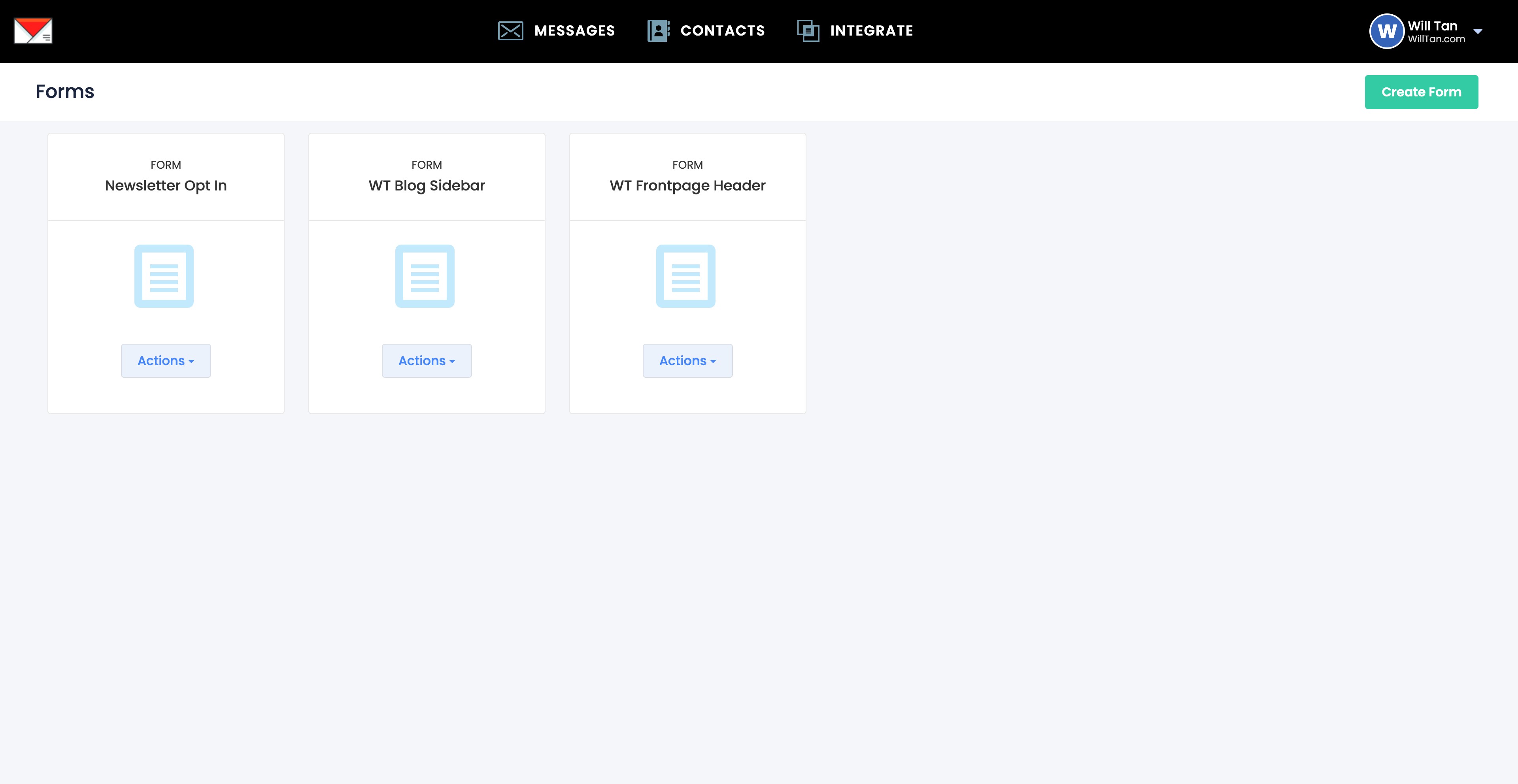The image size is (1518, 784).
Task: Select the INTEGRATE menu item
Action: point(871,31)
